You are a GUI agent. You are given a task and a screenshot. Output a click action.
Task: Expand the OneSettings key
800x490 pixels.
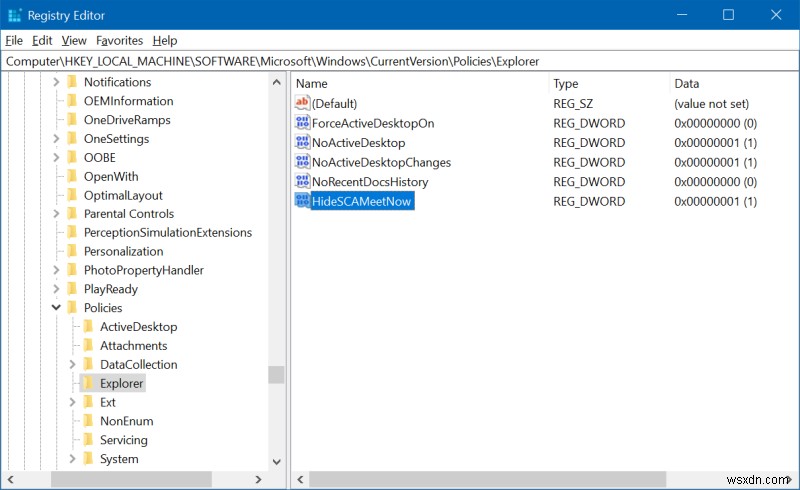tap(56, 138)
